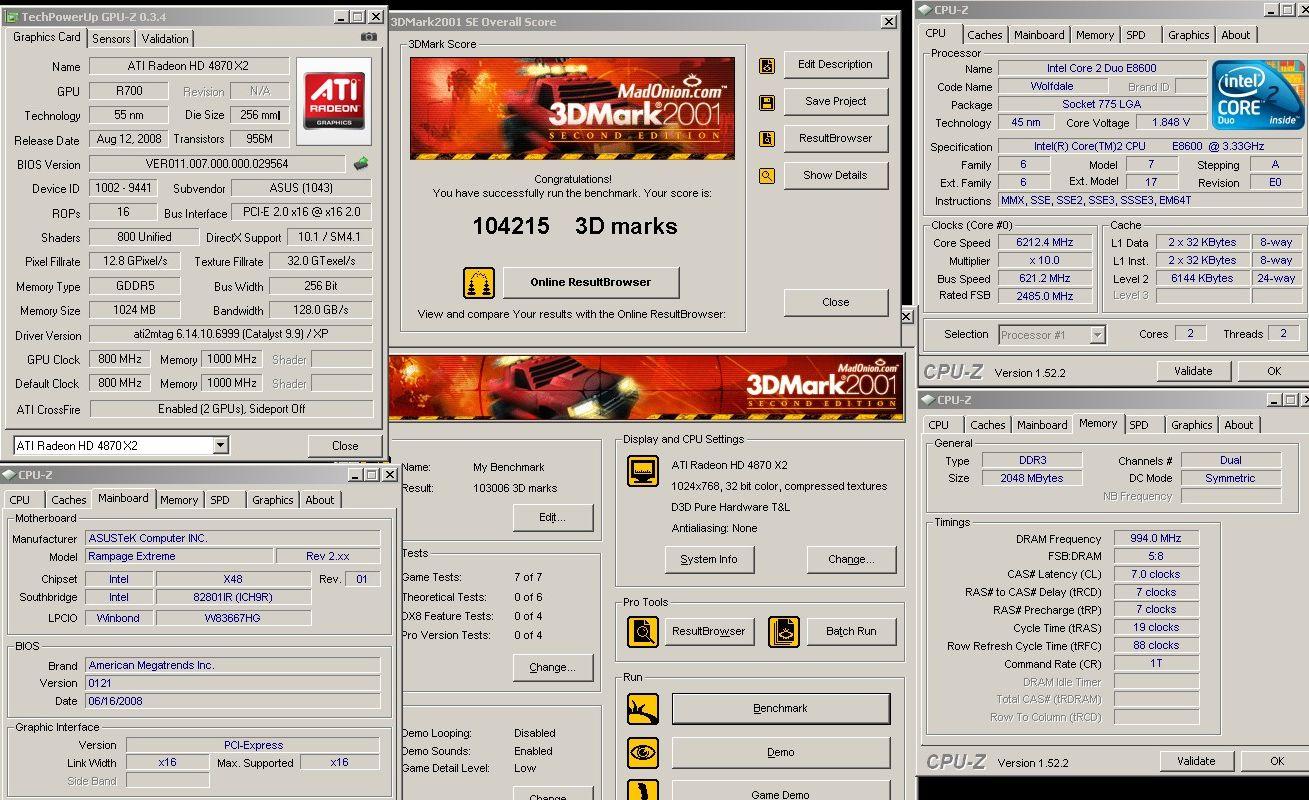Viewport: 1309px width, 800px height.
Task: Open the GPU selection dropdown in GPU-Z
Action: point(220,445)
